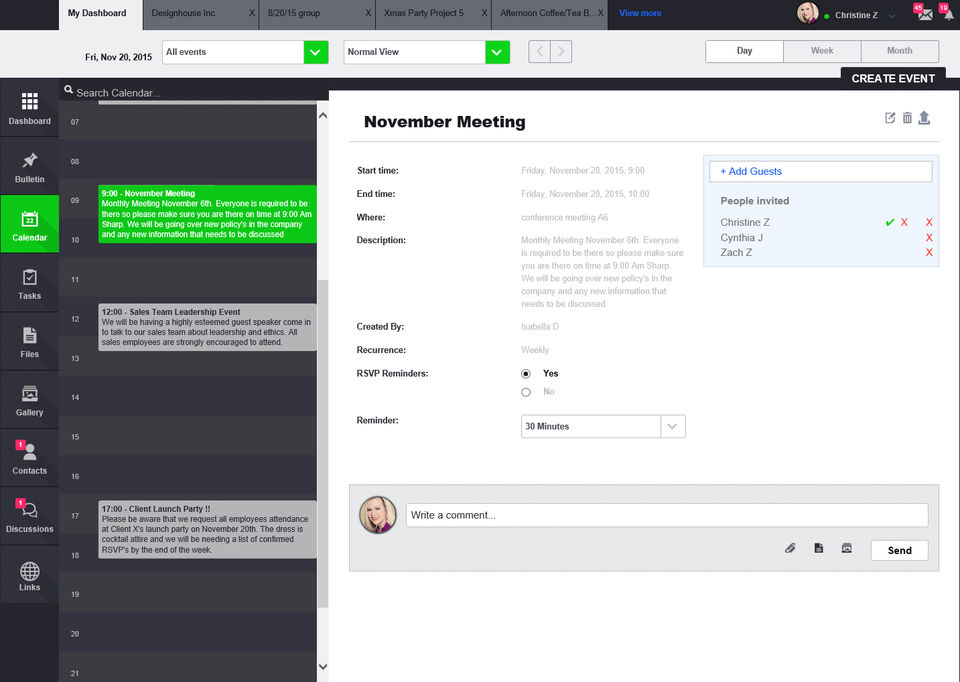Close the Xmas Party Project 5 tab
This screenshot has height=682, width=960.
pos(484,13)
